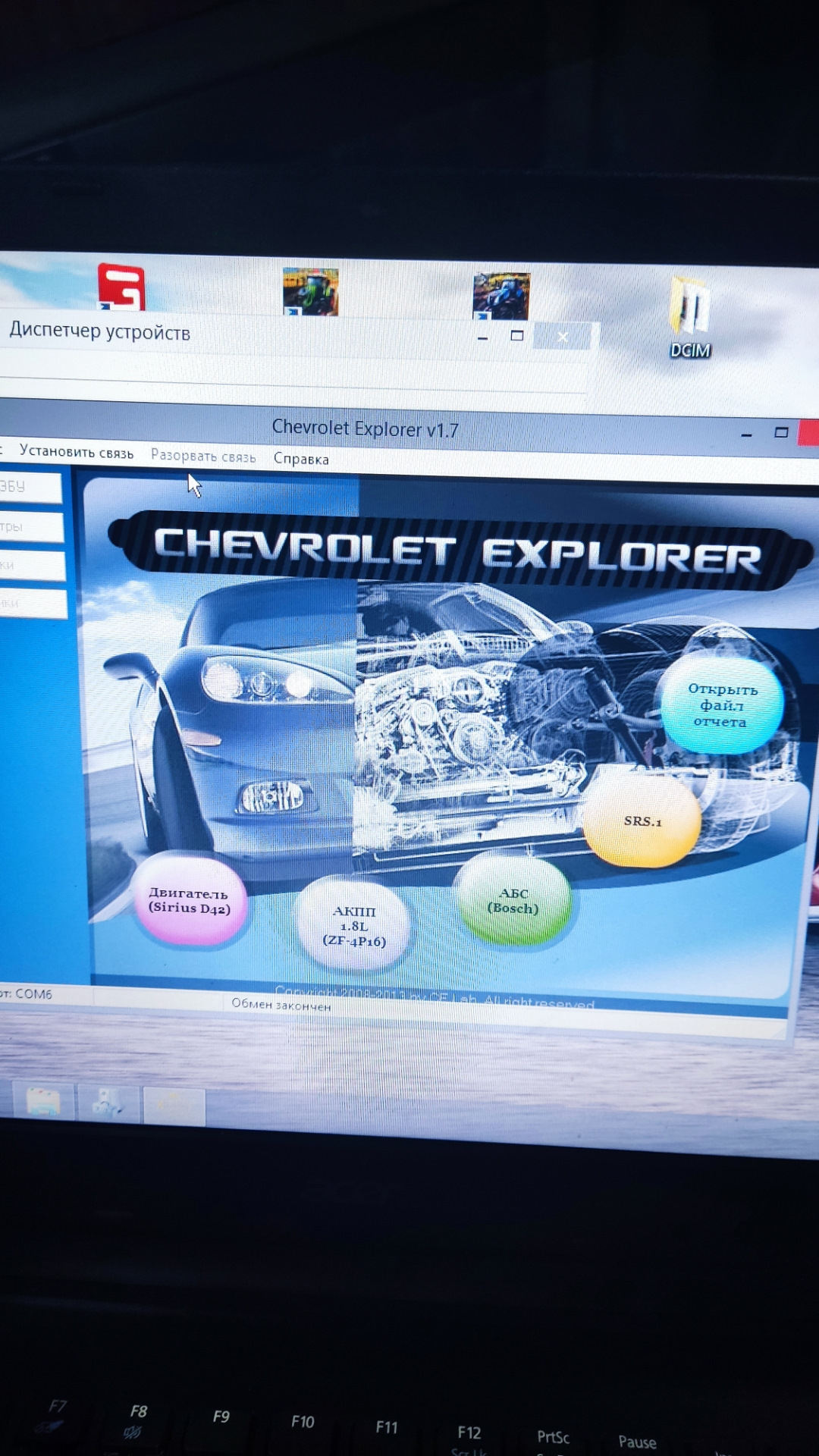Viewport: 819px width, 1456px height.
Task: Open the Справка menu
Action: click(x=301, y=459)
